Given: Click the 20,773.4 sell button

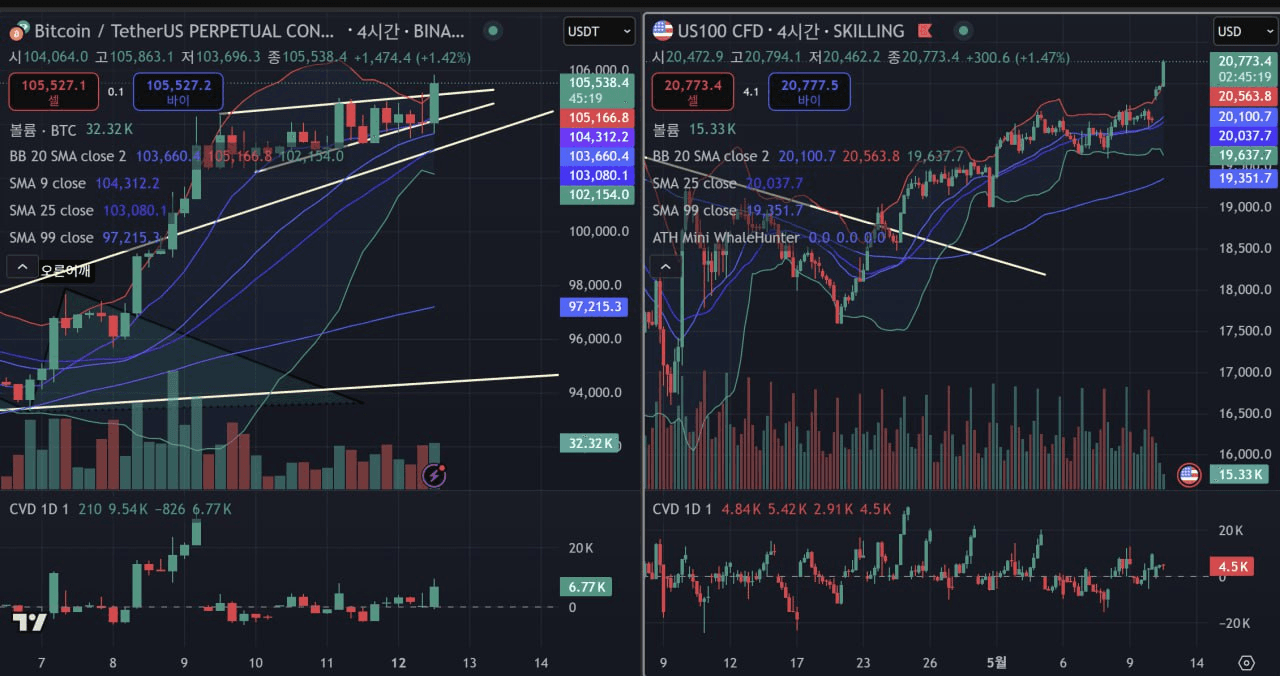Looking at the screenshot, I should pos(693,92).
